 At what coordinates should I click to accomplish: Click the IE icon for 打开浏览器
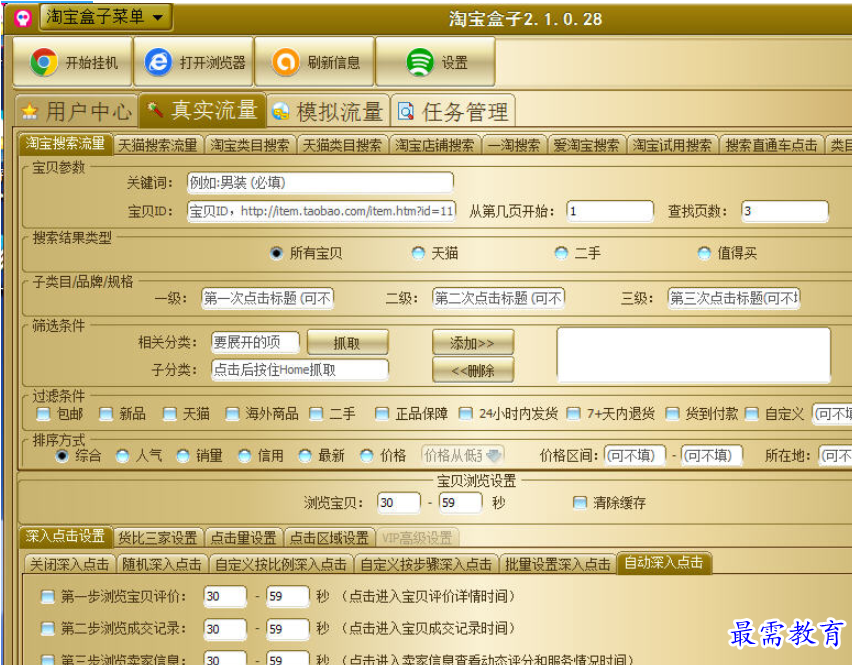(x=159, y=62)
